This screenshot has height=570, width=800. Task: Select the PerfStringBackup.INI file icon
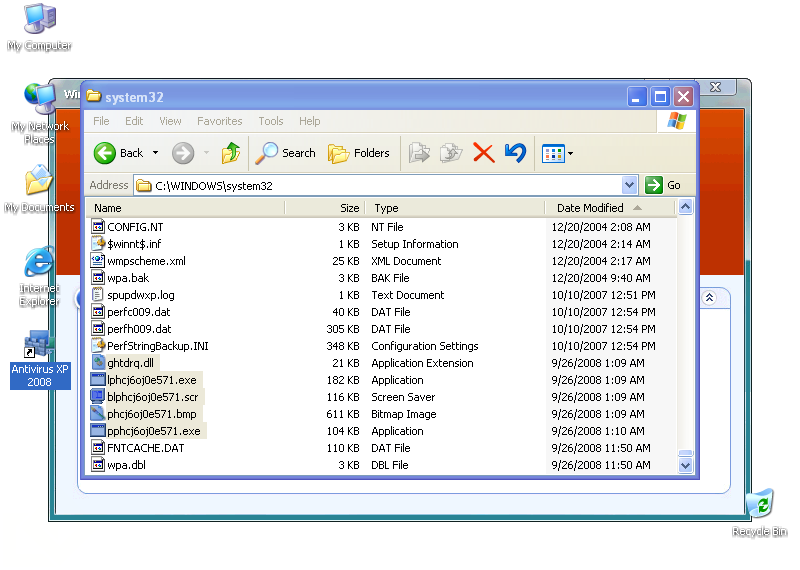(98, 345)
